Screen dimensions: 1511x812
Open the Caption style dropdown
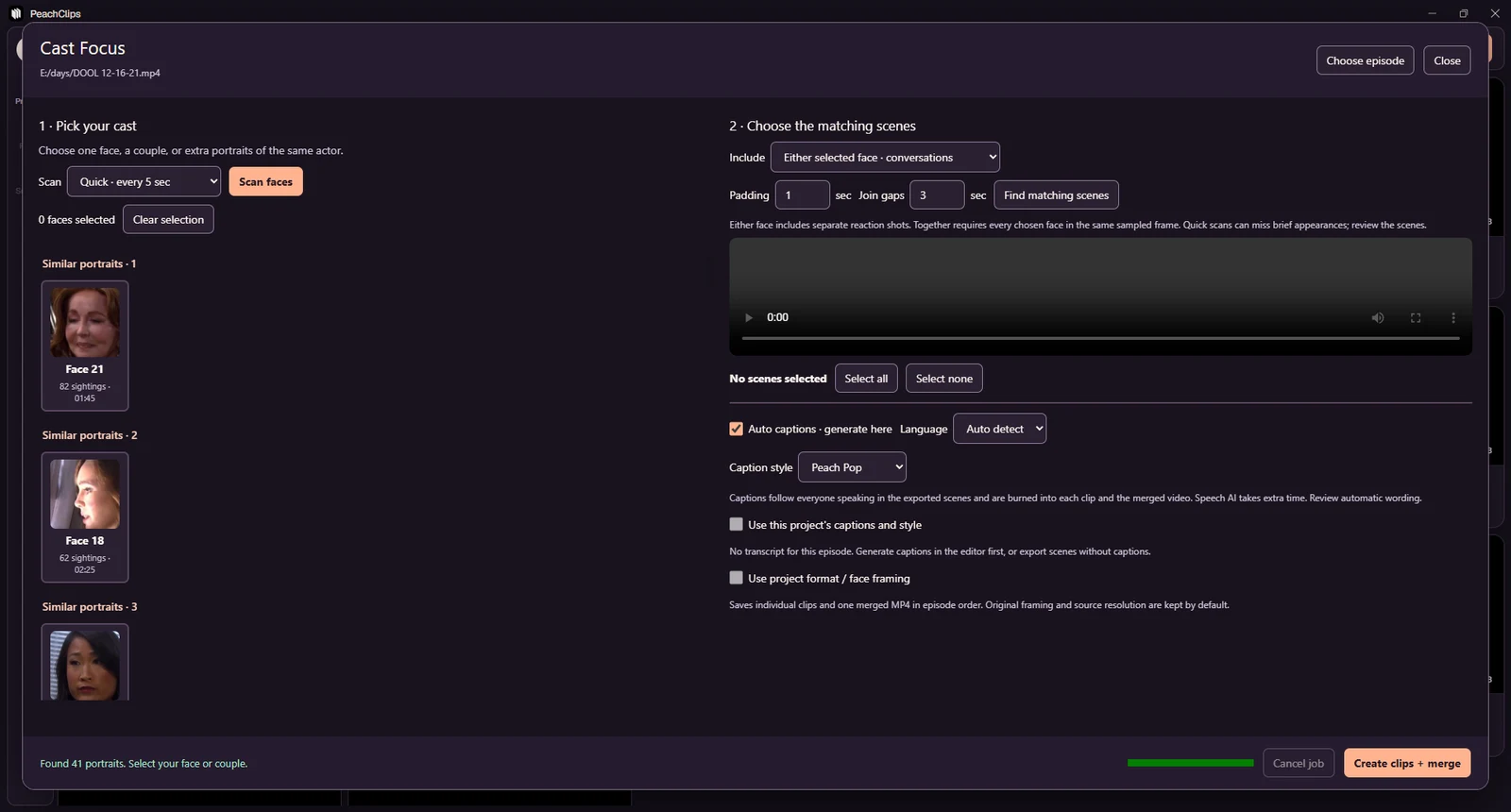pyautogui.click(x=852, y=467)
